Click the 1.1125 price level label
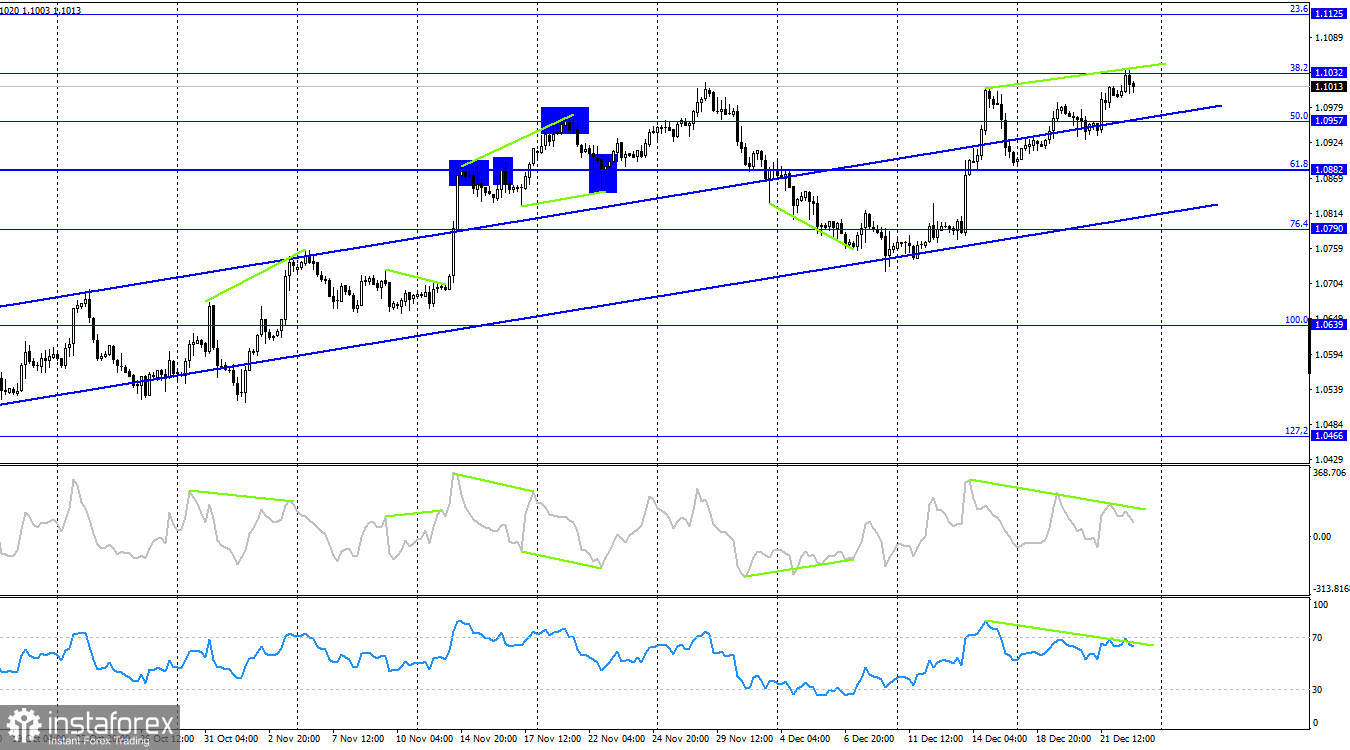 tap(1328, 14)
